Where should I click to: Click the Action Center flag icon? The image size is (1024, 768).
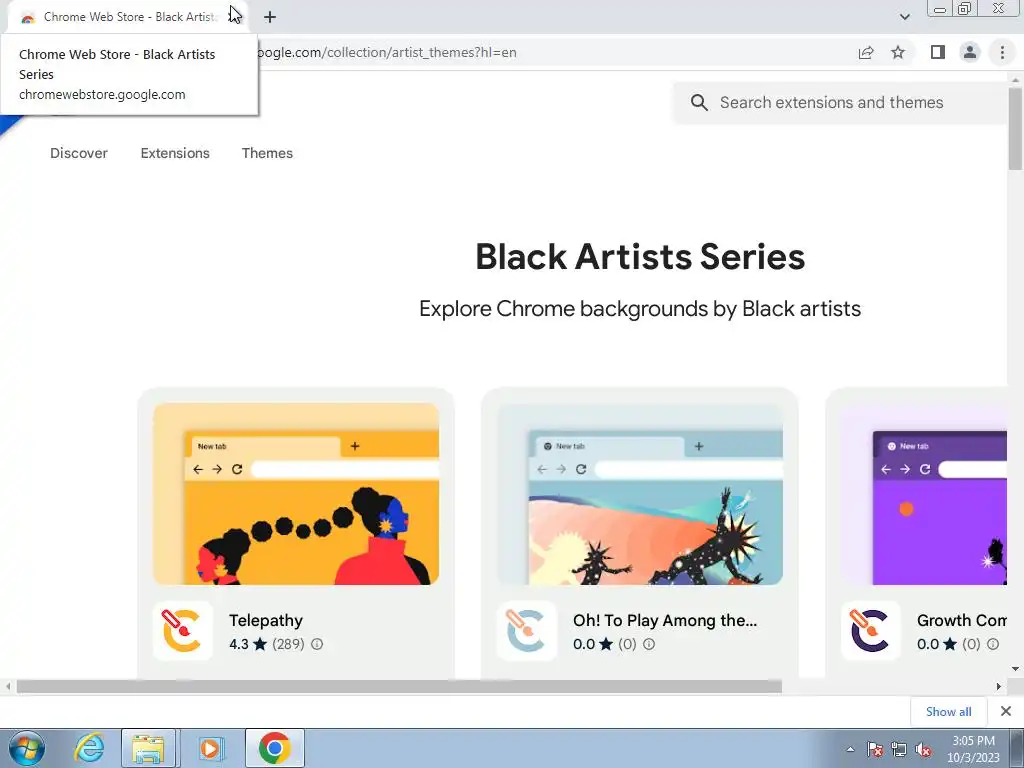875,750
